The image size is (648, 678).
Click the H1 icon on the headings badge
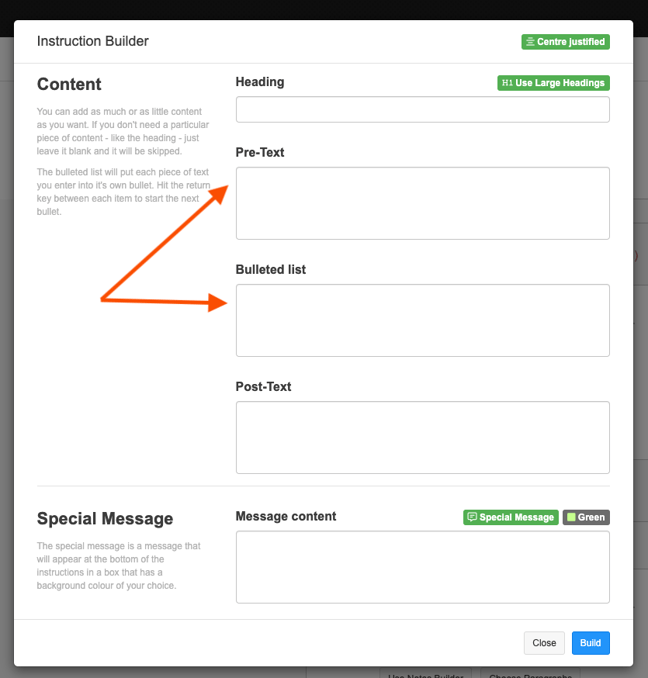[x=507, y=83]
